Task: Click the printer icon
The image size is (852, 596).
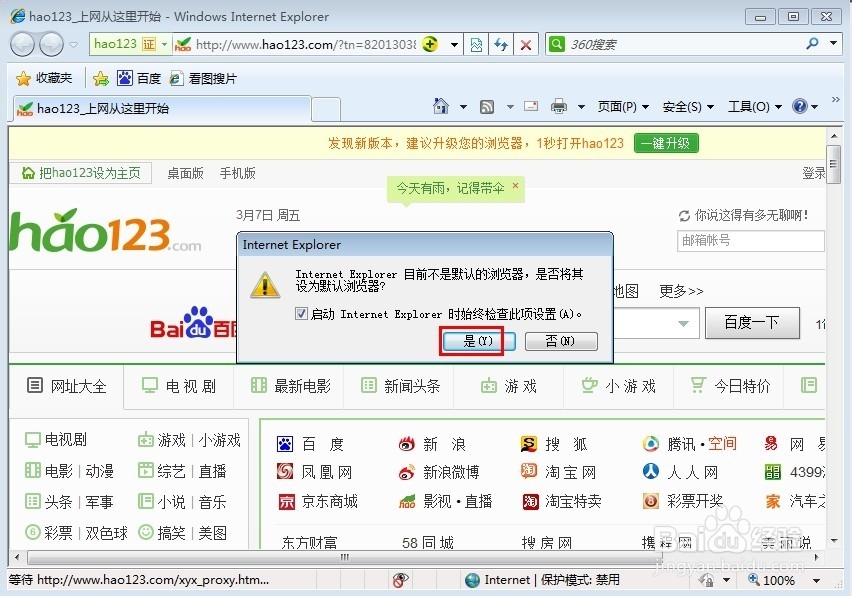Action: 557,105
